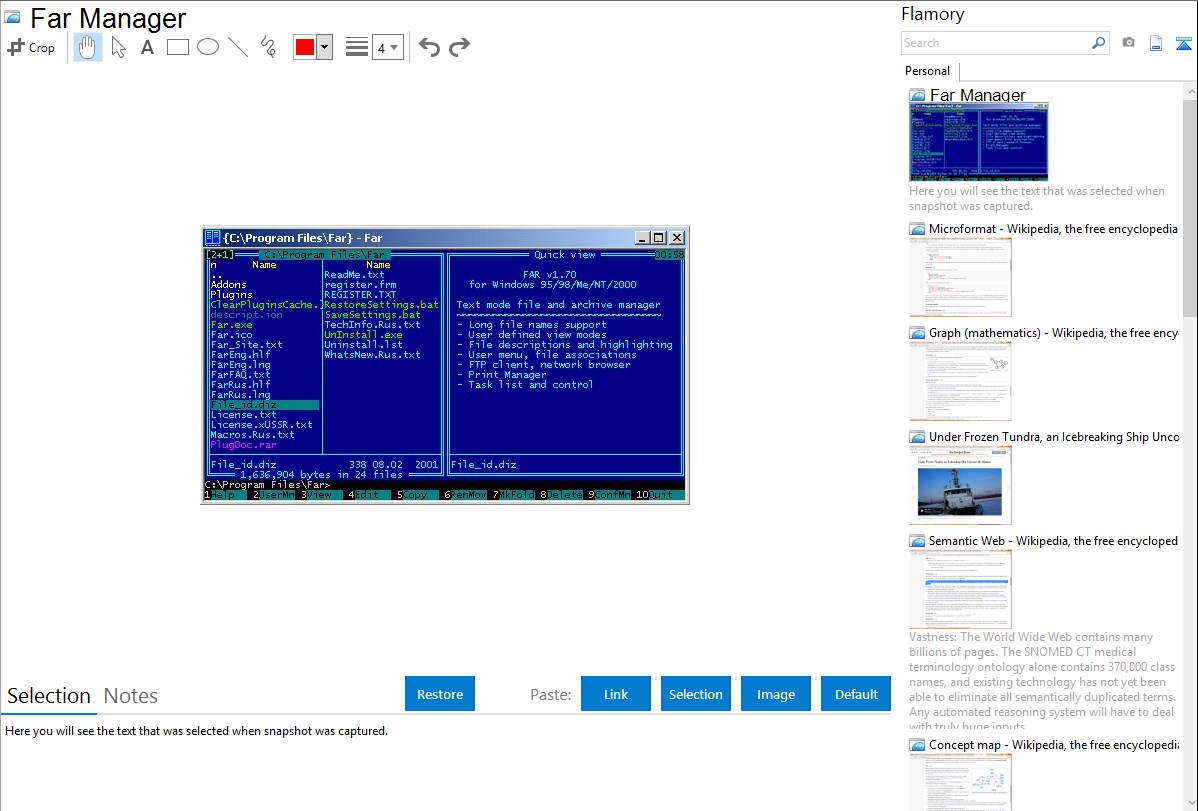Viewport: 1198px width, 811px height.
Task: Click the Semantic Web - Wikipedia title text
Action: tap(1053, 540)
